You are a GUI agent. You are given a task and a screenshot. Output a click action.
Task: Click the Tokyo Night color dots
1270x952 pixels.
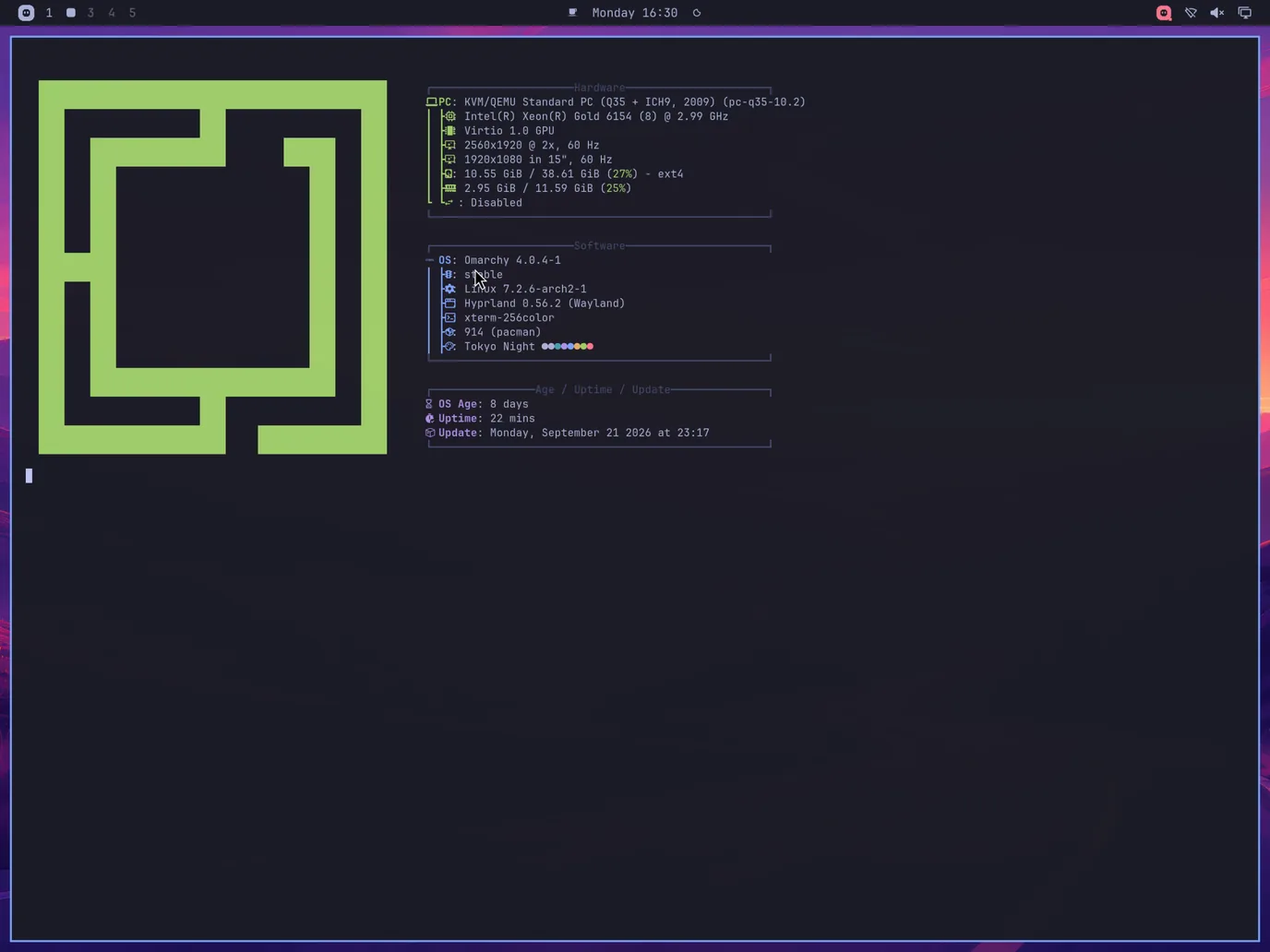point(568,347)
